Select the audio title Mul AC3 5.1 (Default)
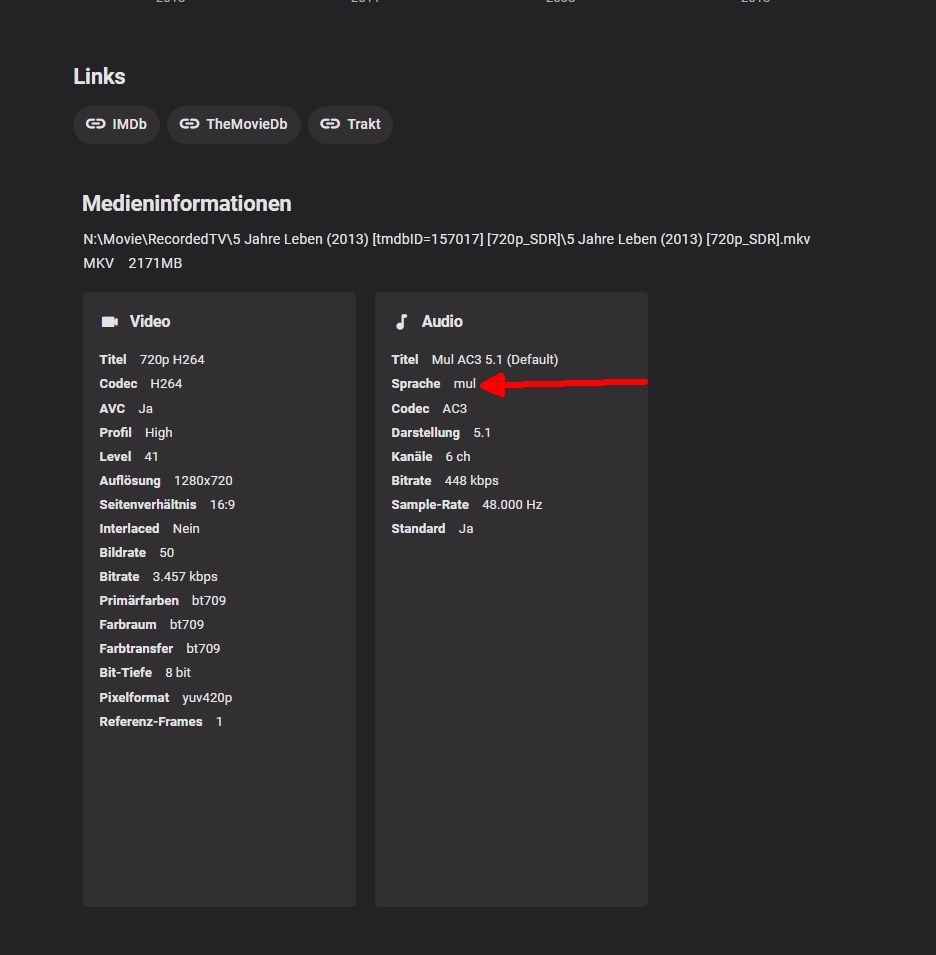This screenshot has height=955, width=936. (495, 360)
